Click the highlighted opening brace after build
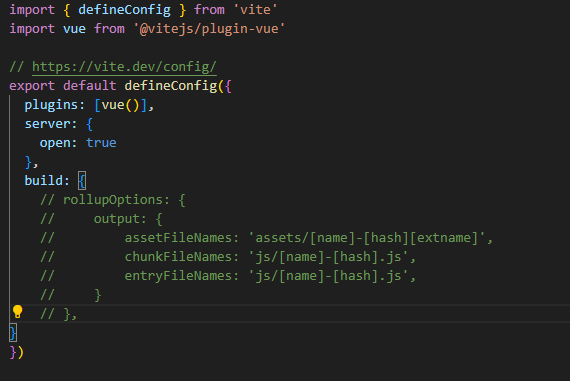570x381 pixels. click(x=82, y=181)
